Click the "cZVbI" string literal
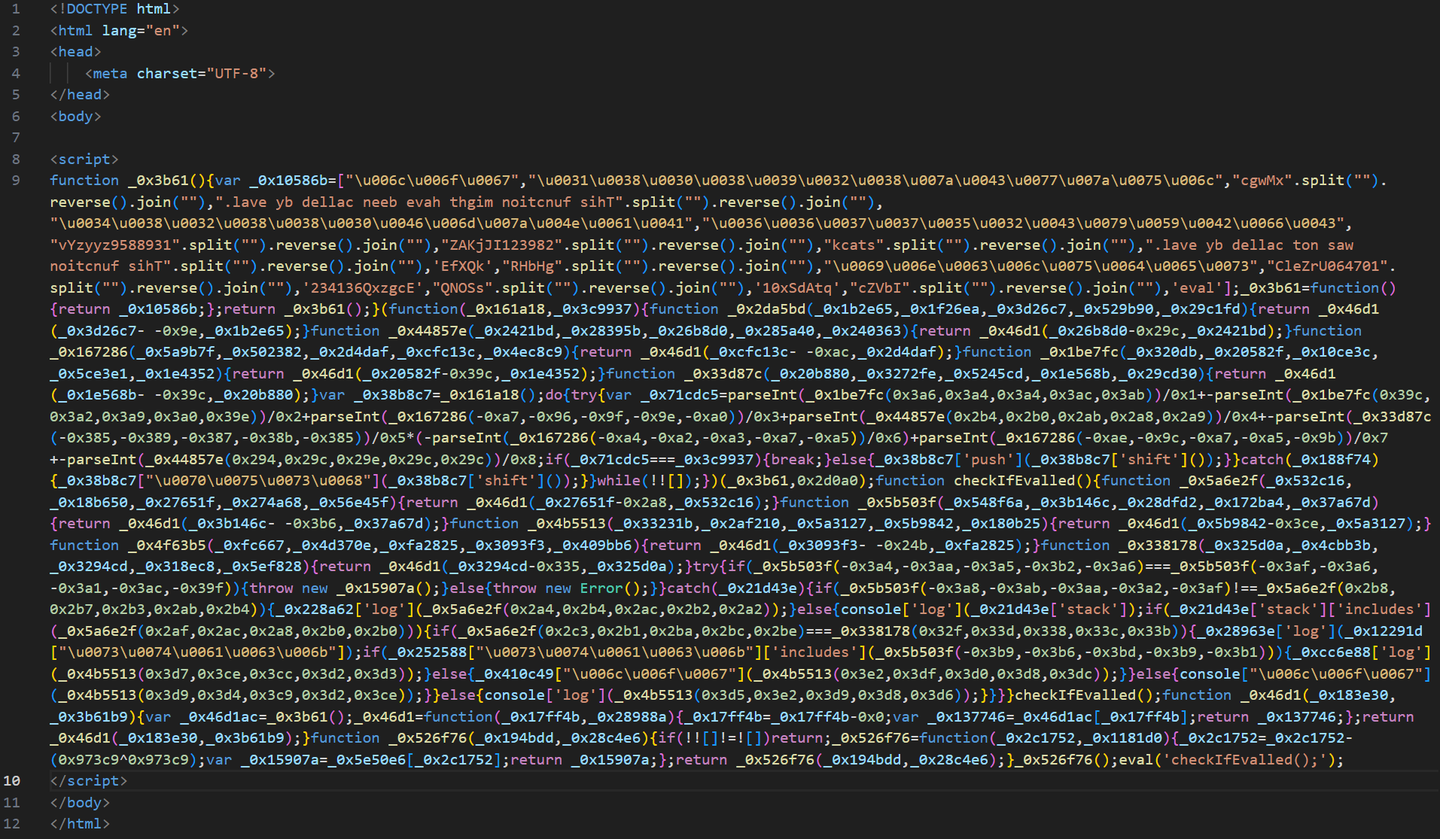1440x839 pixels. [x=879, y=288]
